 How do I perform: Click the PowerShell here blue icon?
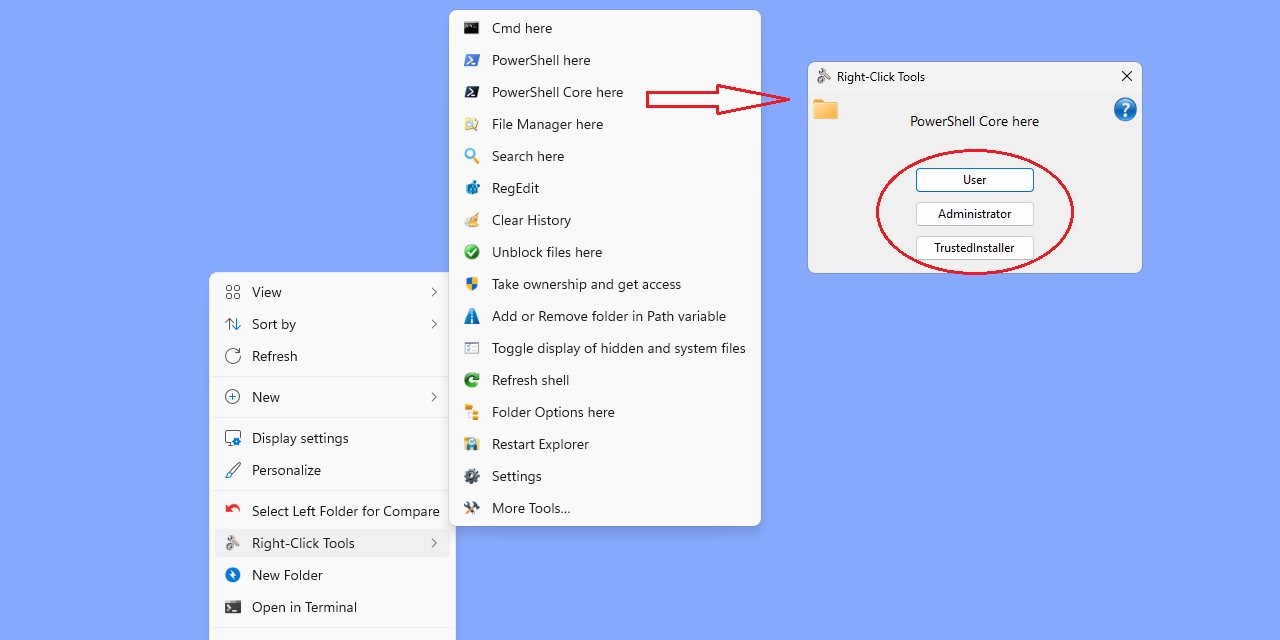[x=472, y=60]
